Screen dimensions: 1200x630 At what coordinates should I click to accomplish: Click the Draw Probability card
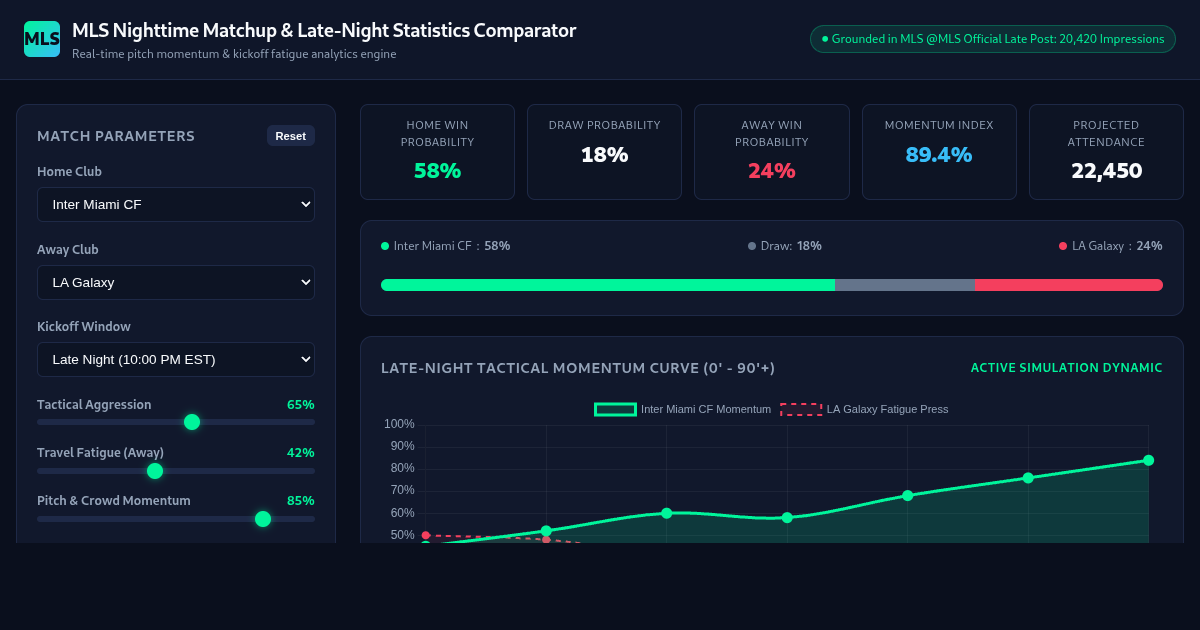tap(605, 152)
